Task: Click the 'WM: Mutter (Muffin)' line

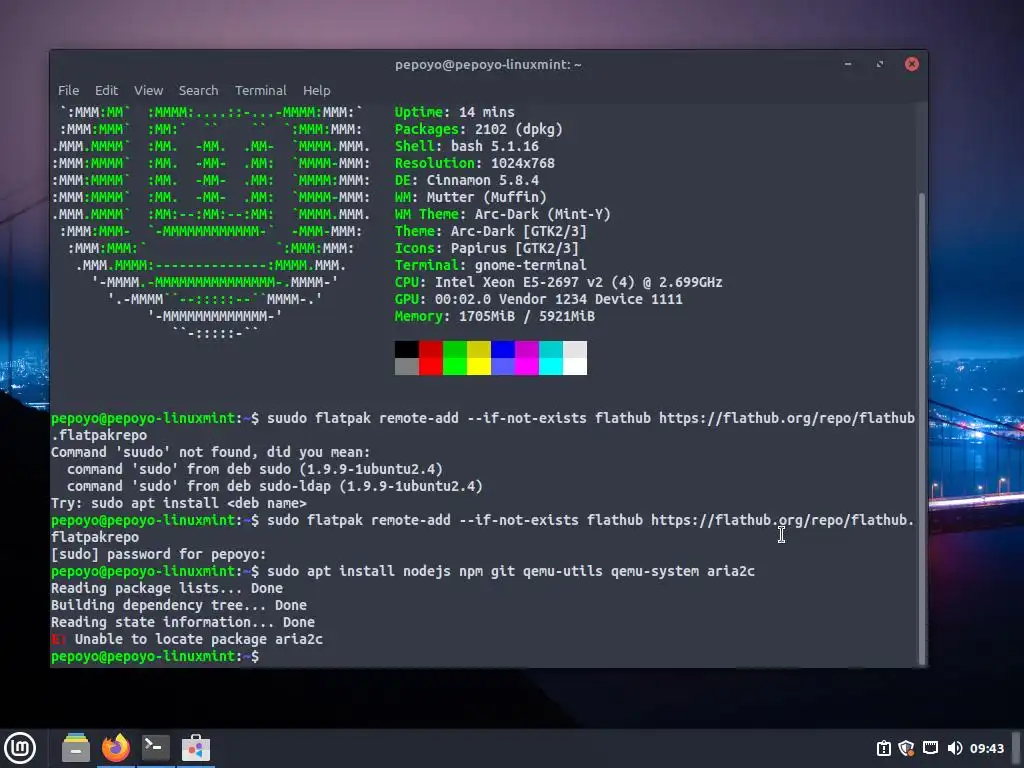Action: [x=471, y=197]
